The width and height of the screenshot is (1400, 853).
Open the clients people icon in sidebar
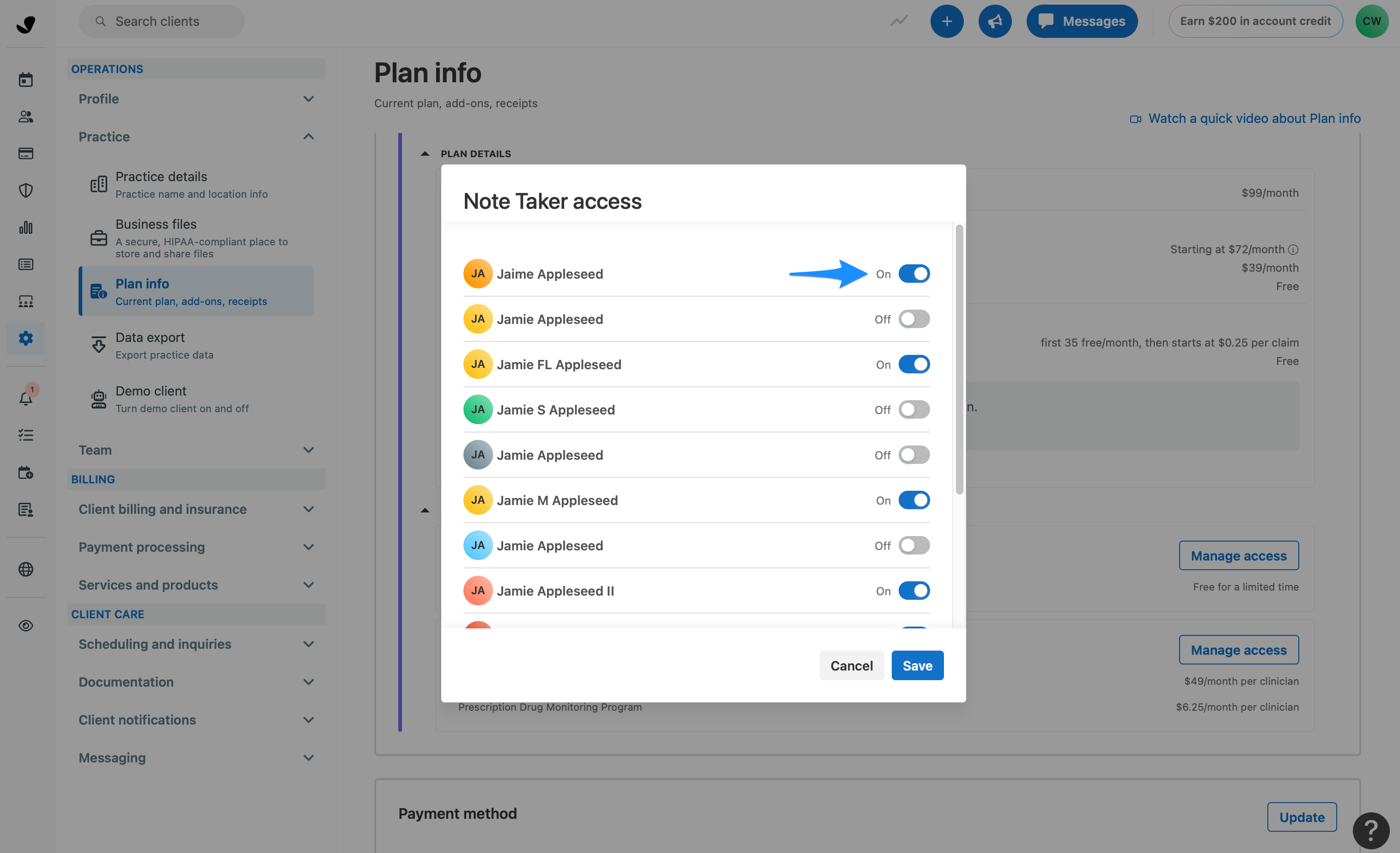pos(25,116)
